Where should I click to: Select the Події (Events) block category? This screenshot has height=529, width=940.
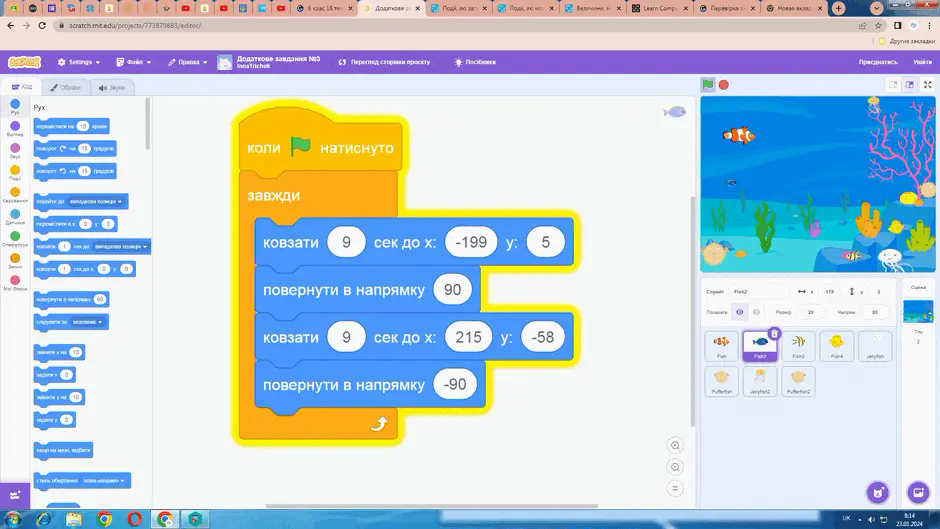pyautogui.click(x=15, y=173)
